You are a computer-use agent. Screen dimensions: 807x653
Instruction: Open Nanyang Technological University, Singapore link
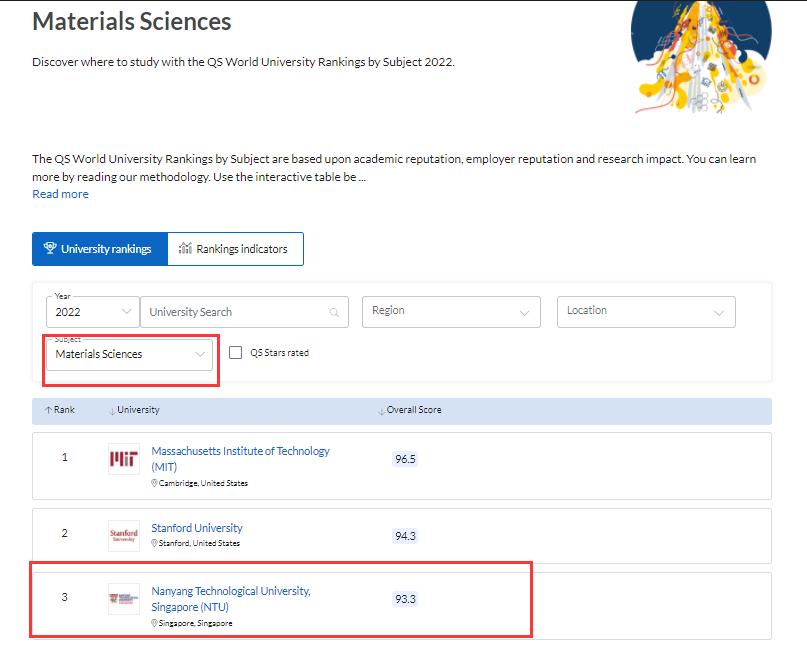click(x=231, y=591)
